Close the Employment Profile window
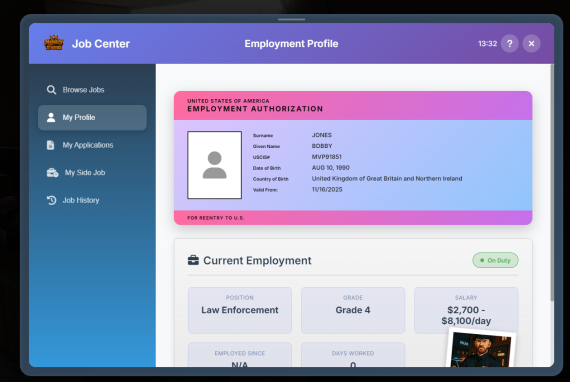Image resolution: width=570 pixels, height=382 pixels. pyautogui.click(x=531, y=44)
